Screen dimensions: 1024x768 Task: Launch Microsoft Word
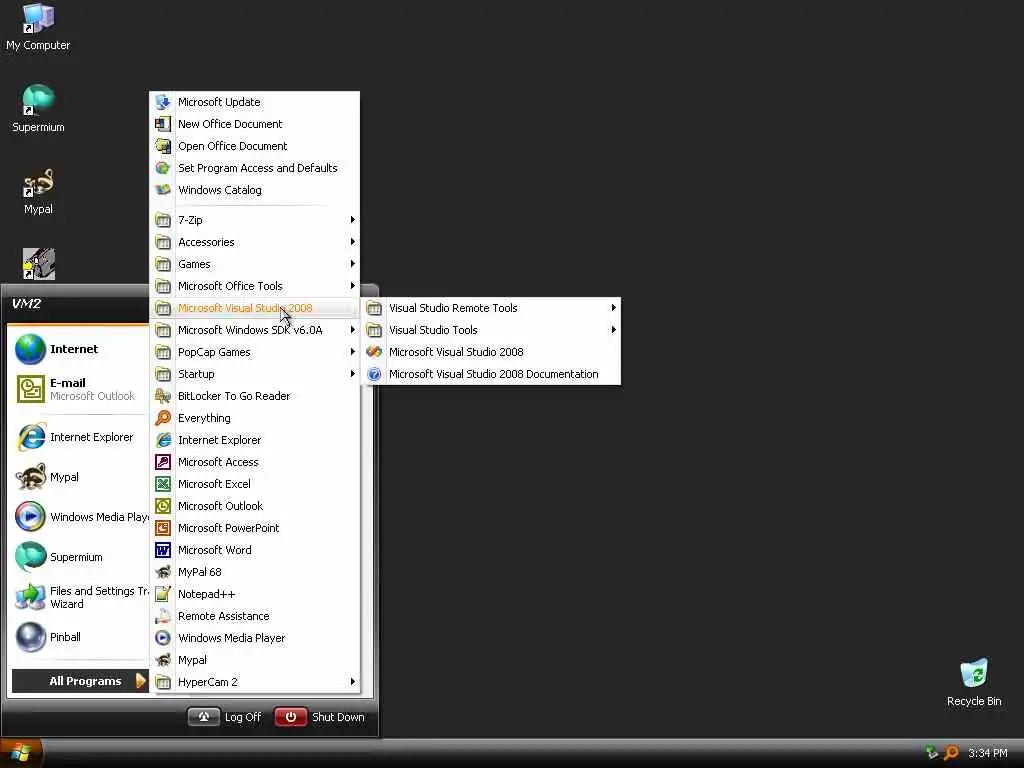pos(255,550)
